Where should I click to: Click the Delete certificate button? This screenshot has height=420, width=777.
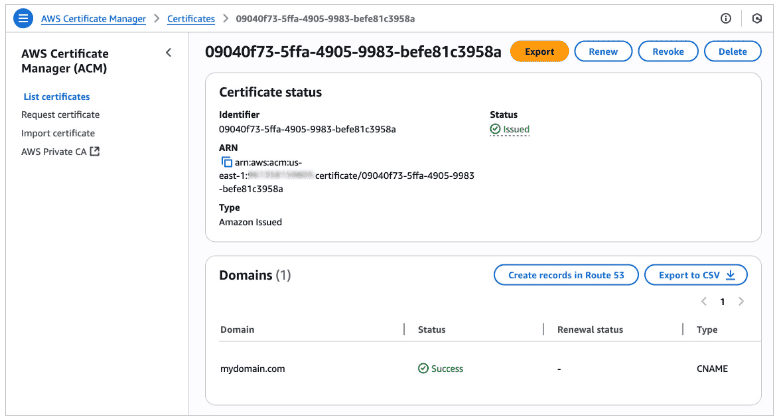pos(732,52)
